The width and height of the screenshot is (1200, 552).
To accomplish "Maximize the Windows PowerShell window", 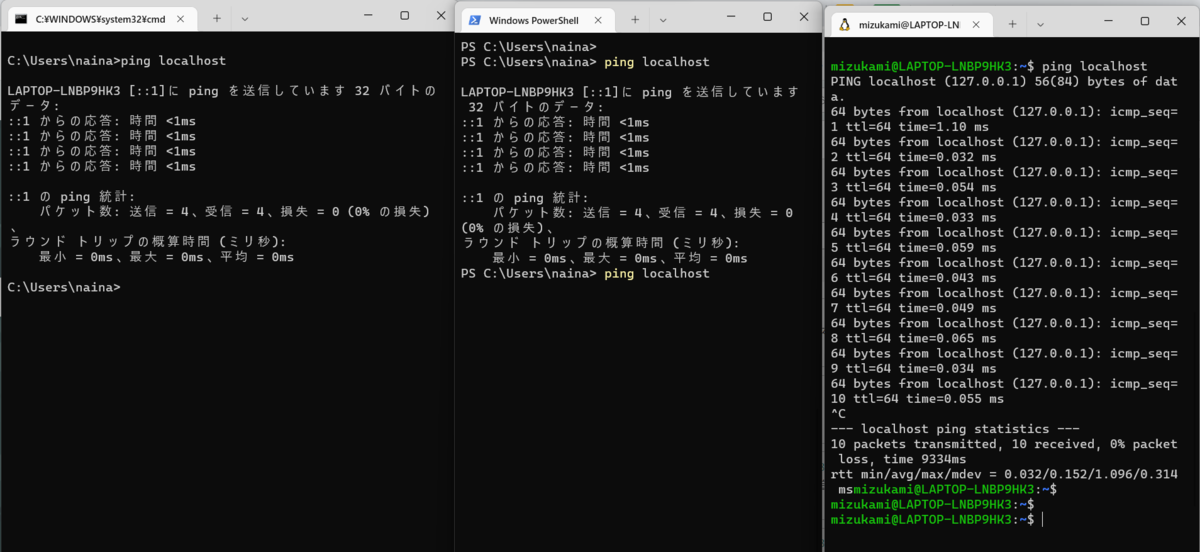I will 767,16.
